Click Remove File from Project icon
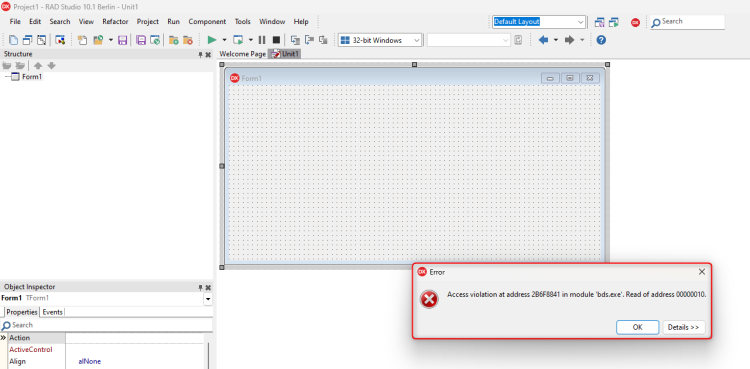Viewport: 750px width, 369px height. click(188, 40)
